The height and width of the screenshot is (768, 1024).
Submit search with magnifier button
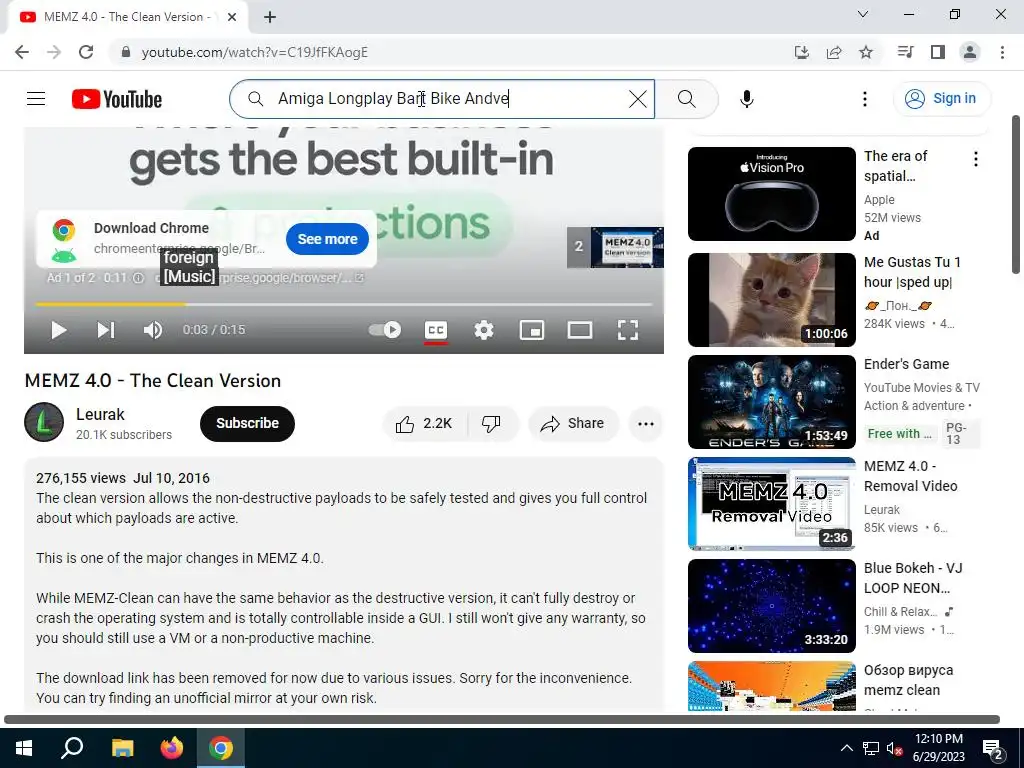(686, 99)
